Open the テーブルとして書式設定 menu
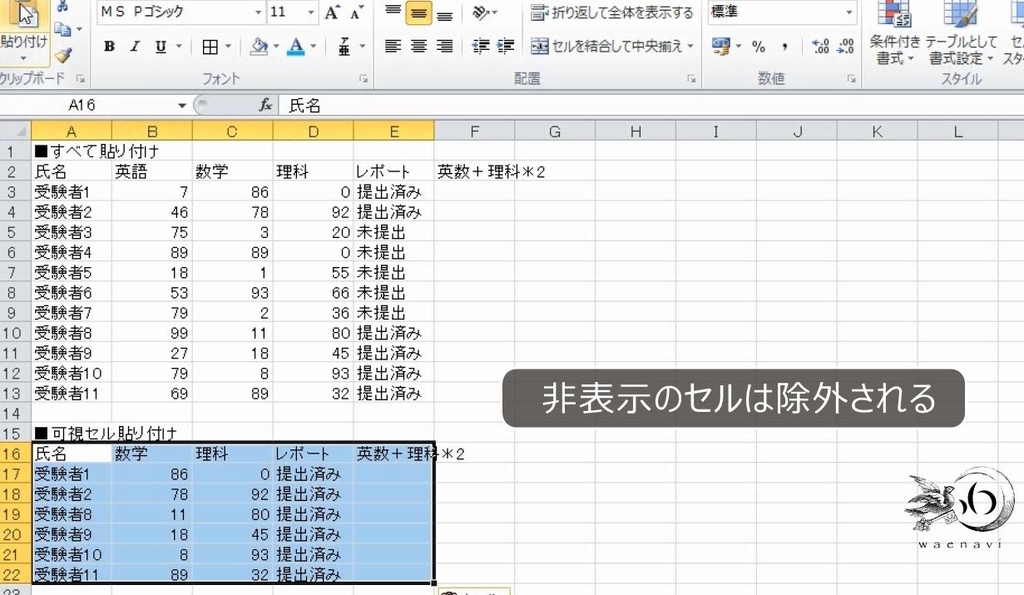 pyautogui.click(x=960, y=42)
